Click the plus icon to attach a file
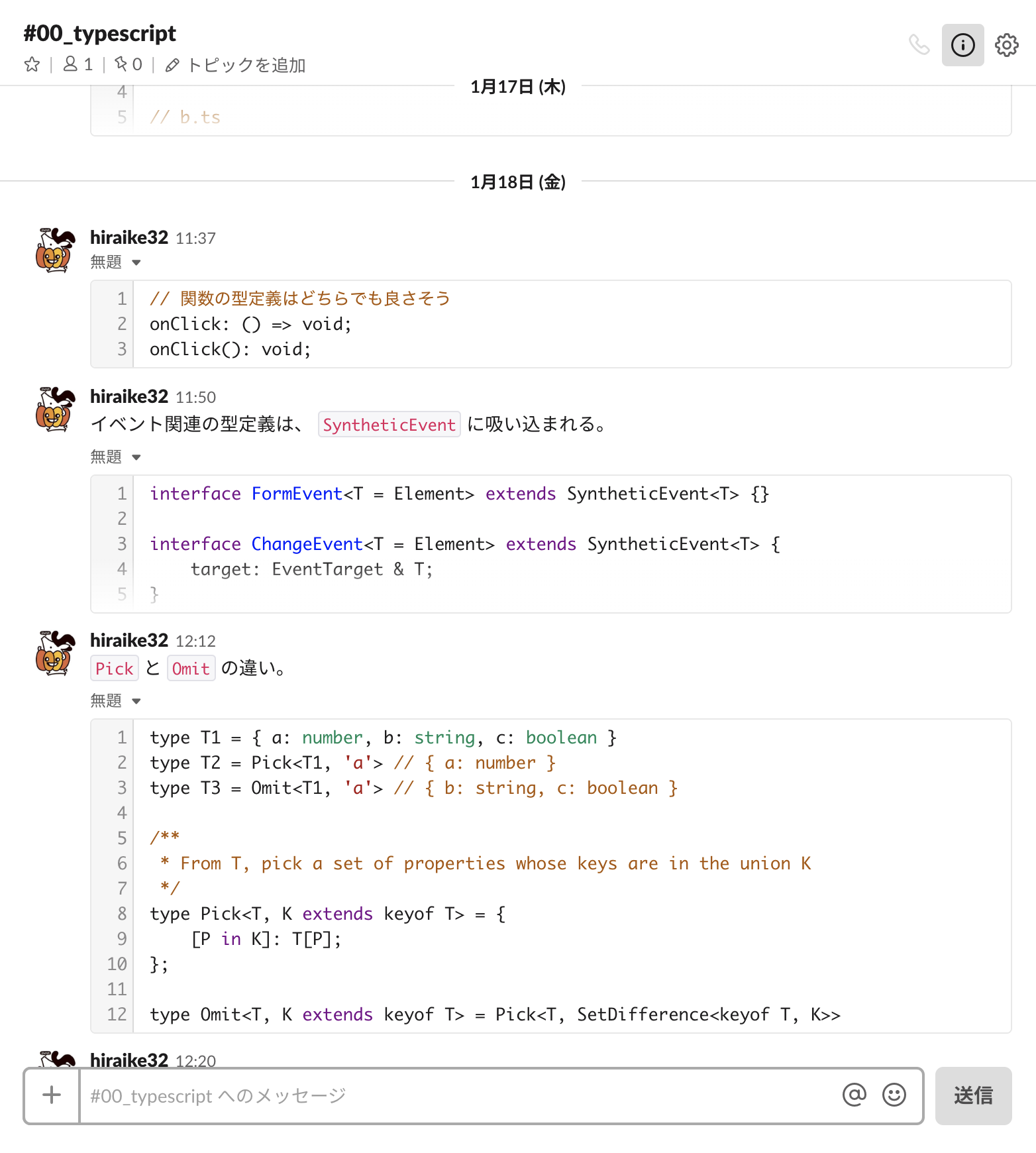The image size is (1036, 1153). 51,1096
